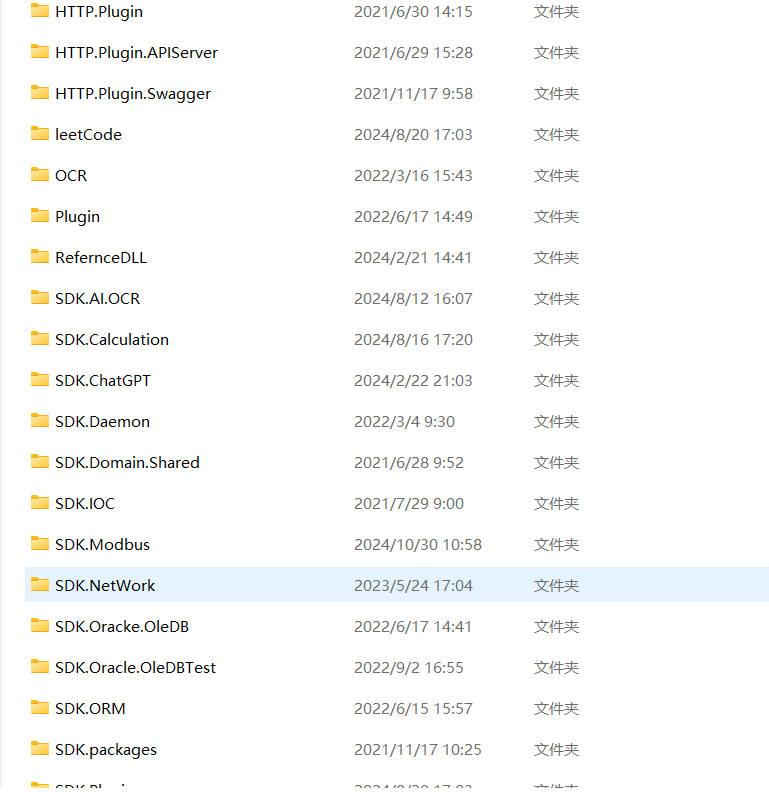Click the 文件夹 type in leetCode row
The width and height of the screenshot is (769, 800).
click(556, 135)
